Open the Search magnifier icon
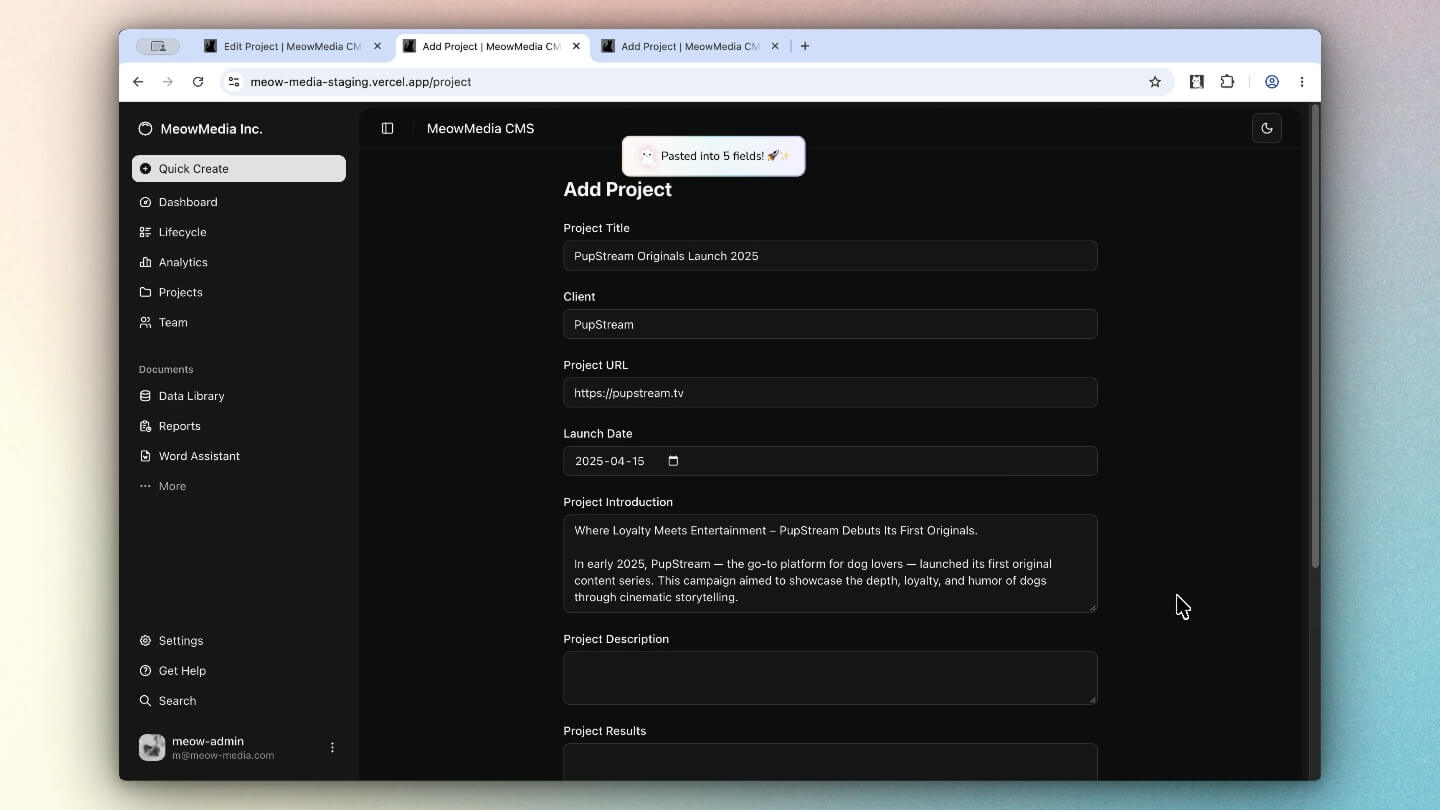This screenshot has width=1440, height=810. [146, 701]
